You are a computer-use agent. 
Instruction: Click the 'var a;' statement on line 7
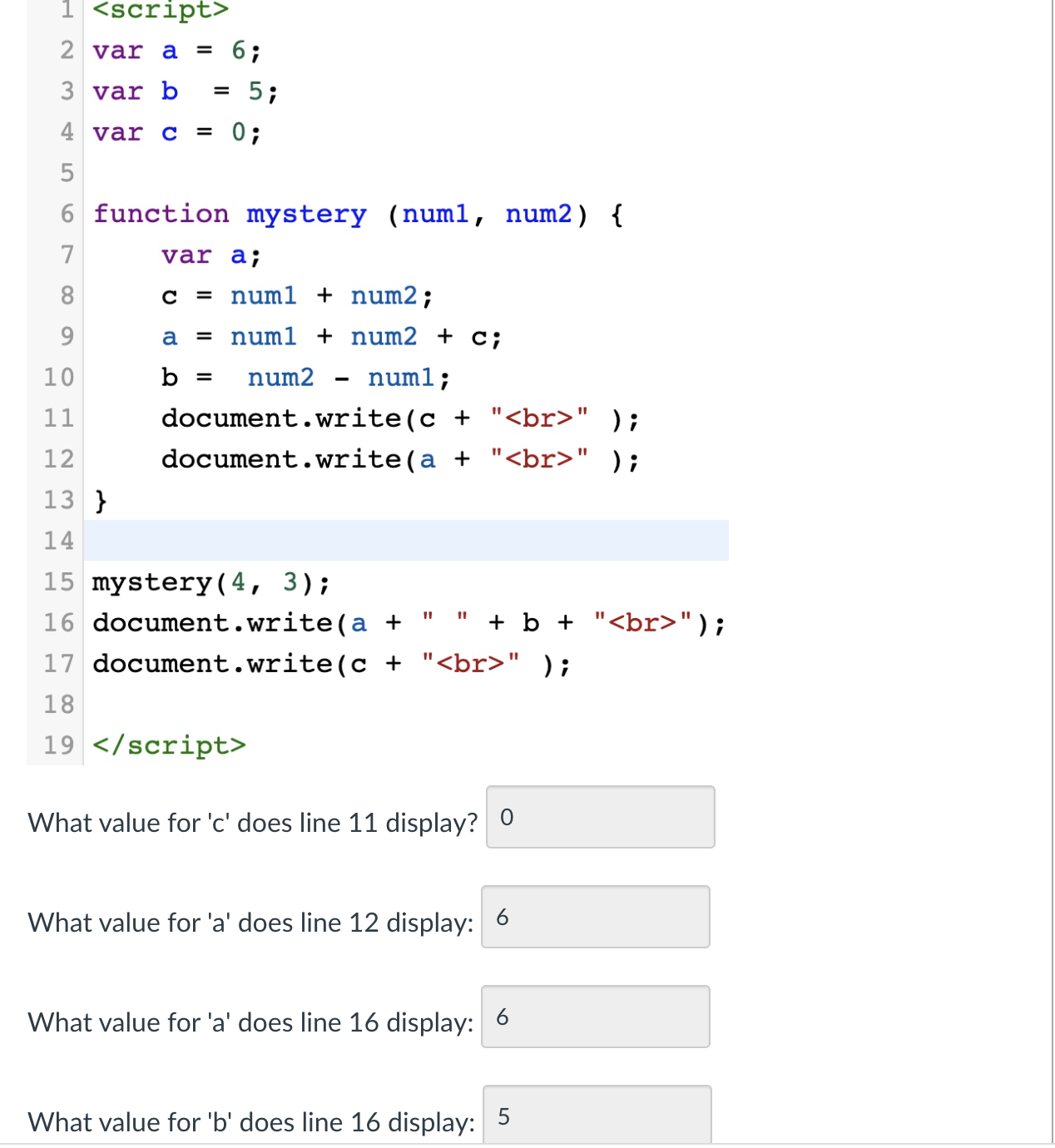[211, 255]
